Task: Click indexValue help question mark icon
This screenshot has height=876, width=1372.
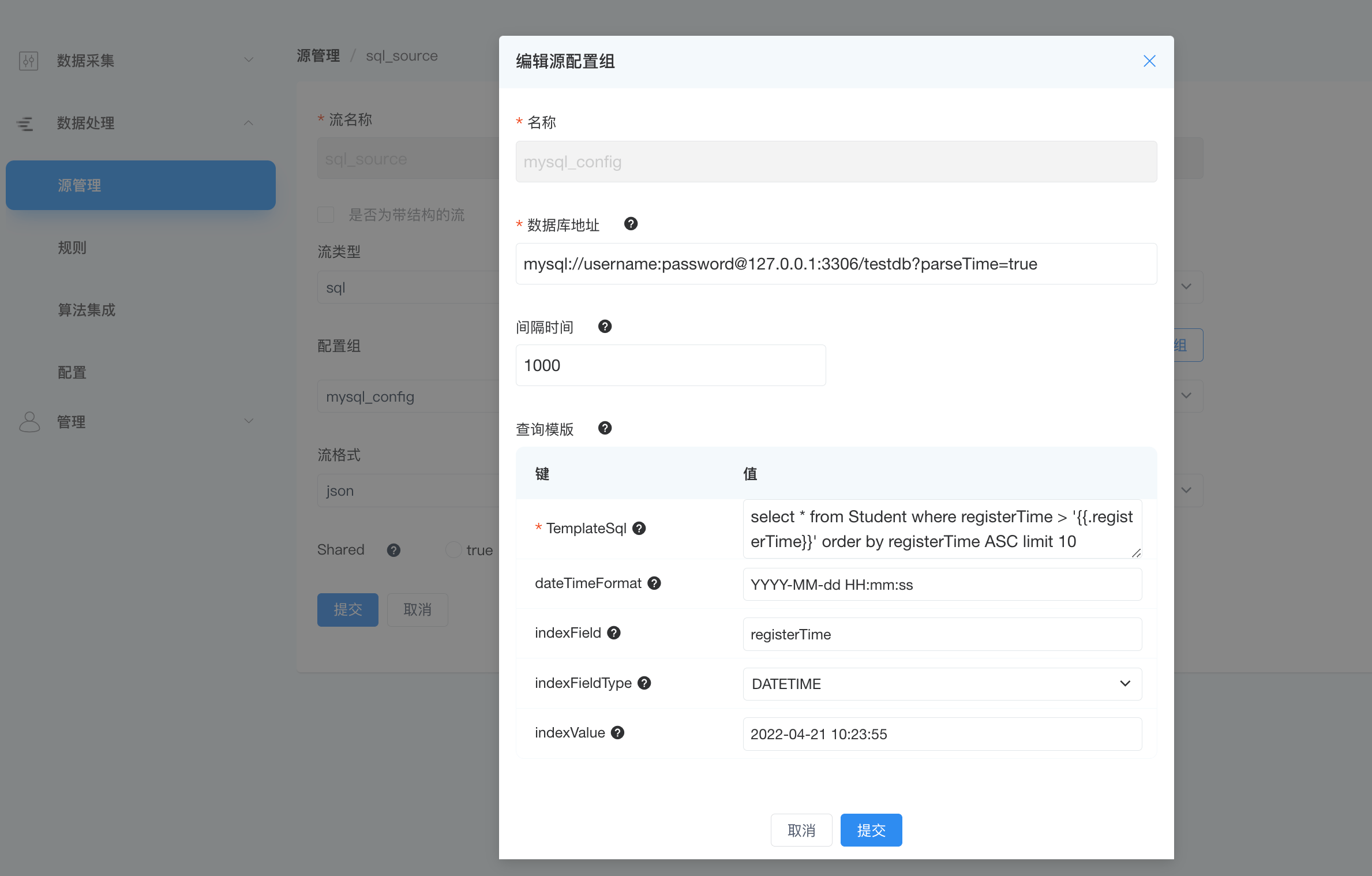Action: [617, 733]
